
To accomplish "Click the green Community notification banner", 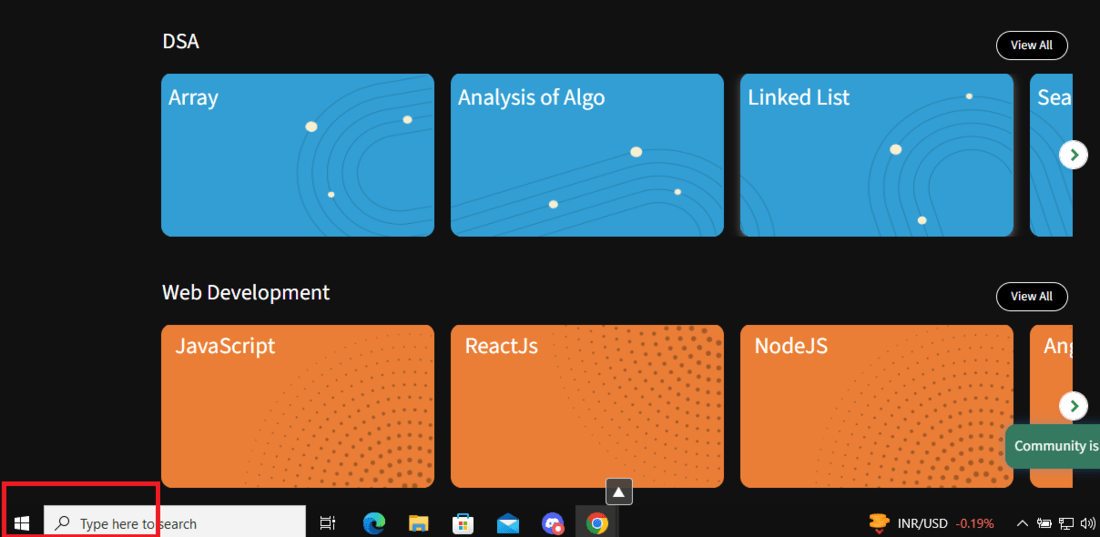I will [1052, 446].
